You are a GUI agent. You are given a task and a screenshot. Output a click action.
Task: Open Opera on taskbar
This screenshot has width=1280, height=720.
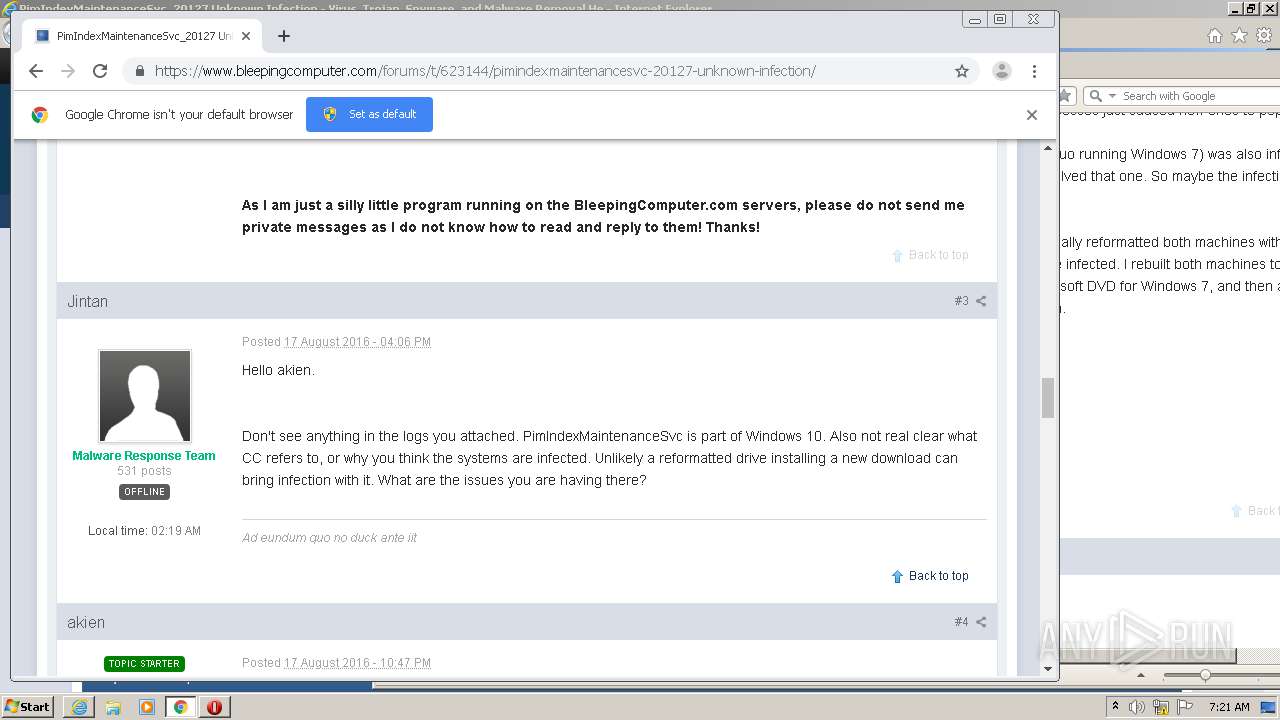click(x=214, y=707)
